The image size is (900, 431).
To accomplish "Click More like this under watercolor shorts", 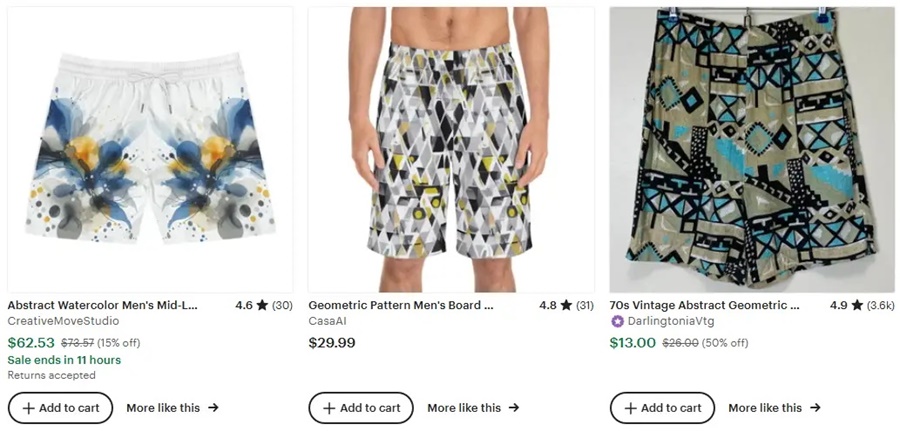I will click(172, 408).
